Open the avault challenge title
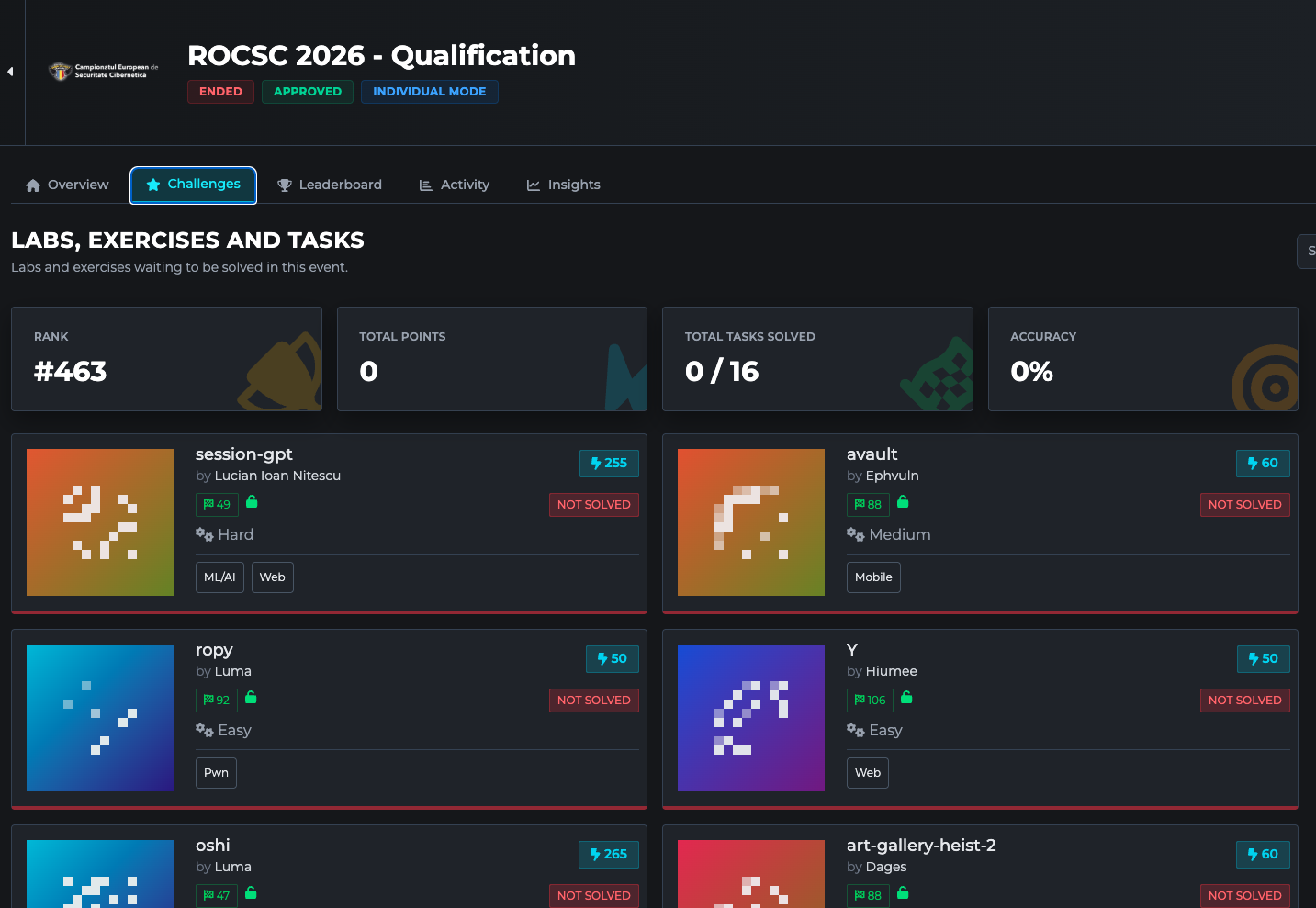 point(872,454)
